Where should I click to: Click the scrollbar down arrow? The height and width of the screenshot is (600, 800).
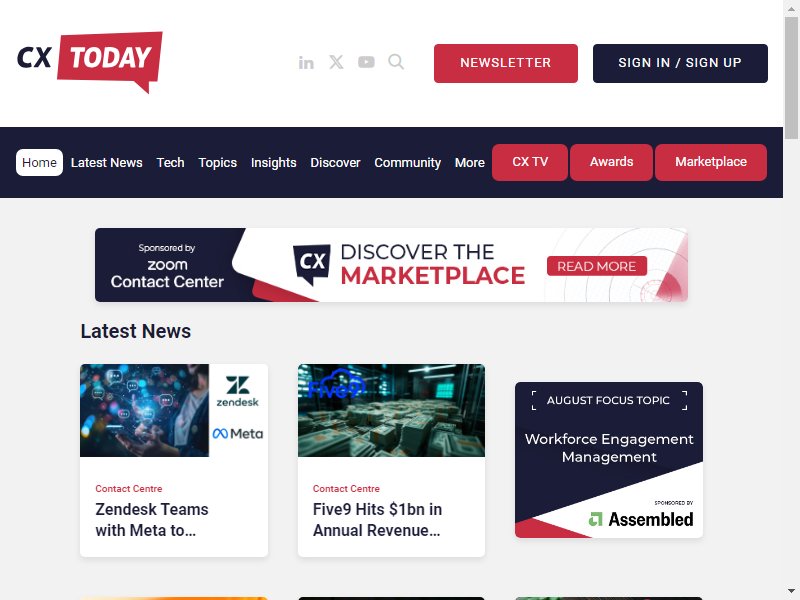pos(791,592)
